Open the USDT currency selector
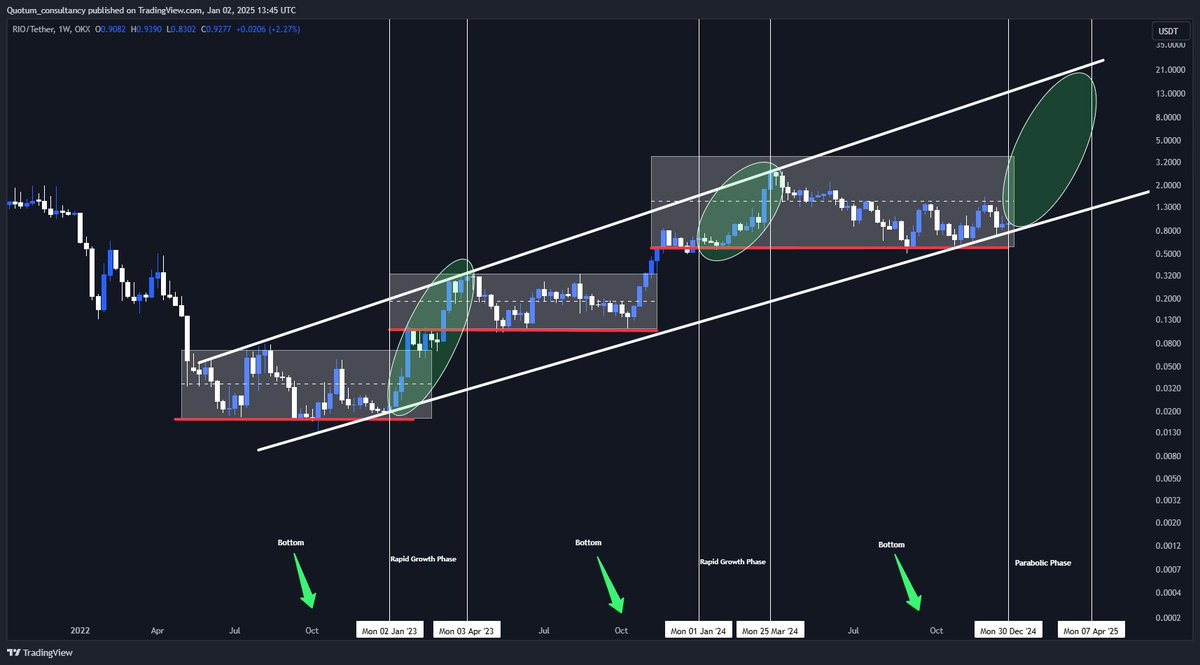The height and width of the screenshot is (665, 1200). [1169, 29]
